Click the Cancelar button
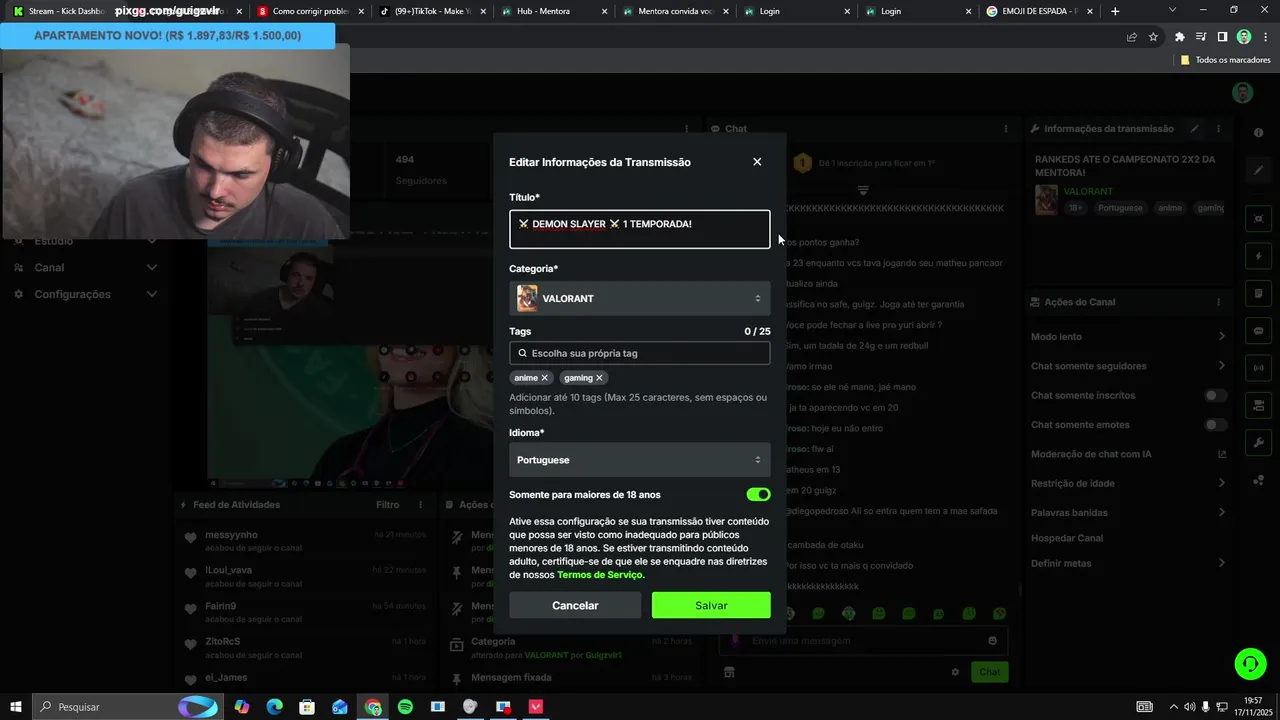The width and height of the screenshot is (1280, 720). [x=575, y=605]
